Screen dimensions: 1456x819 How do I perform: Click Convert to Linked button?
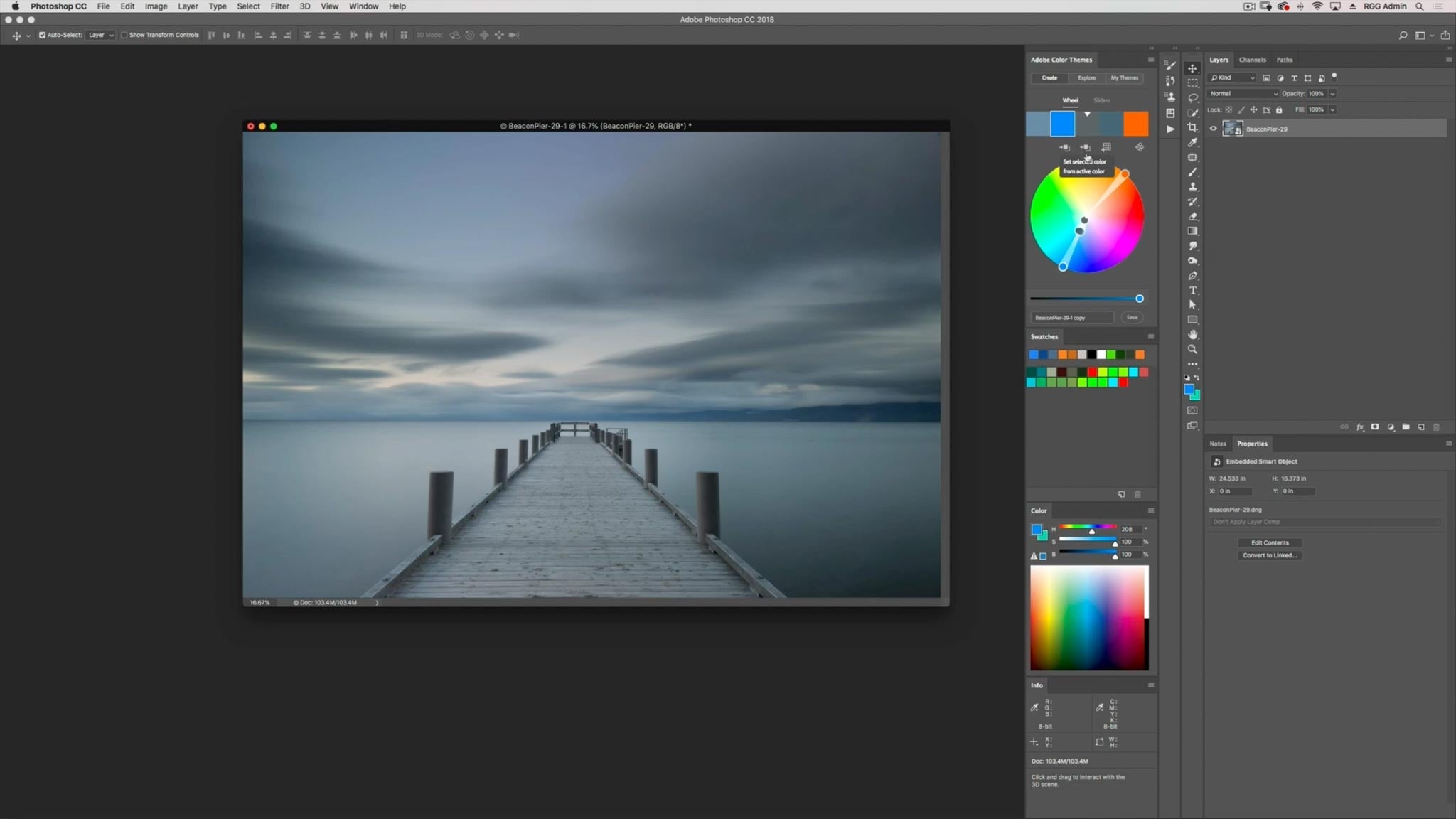point(1269,555)
